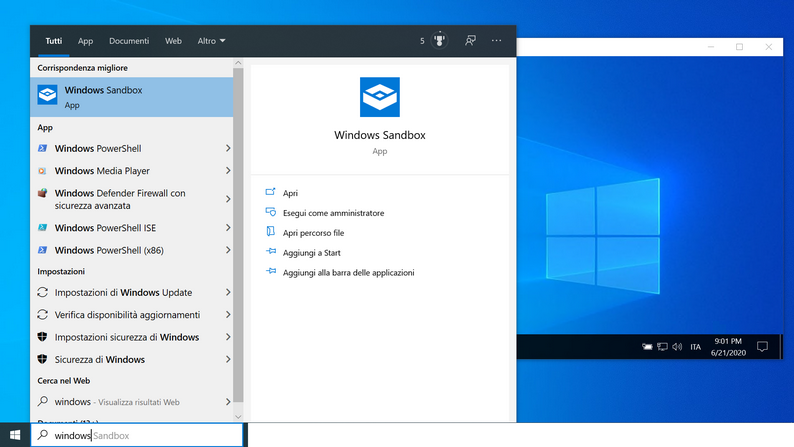The image size is (794, 447).
Task: Click the Corrispondenza migliore heading
Action: (82, 68)
